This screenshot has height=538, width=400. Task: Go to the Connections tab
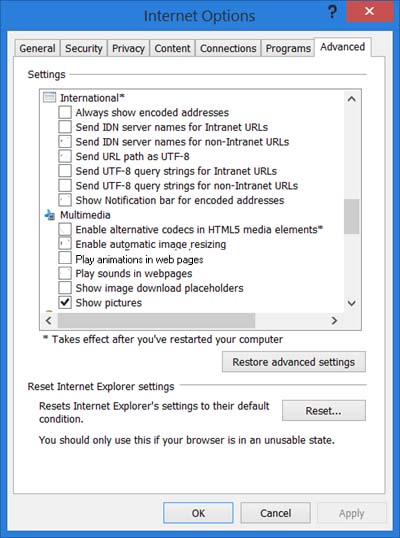click(228, 48)
